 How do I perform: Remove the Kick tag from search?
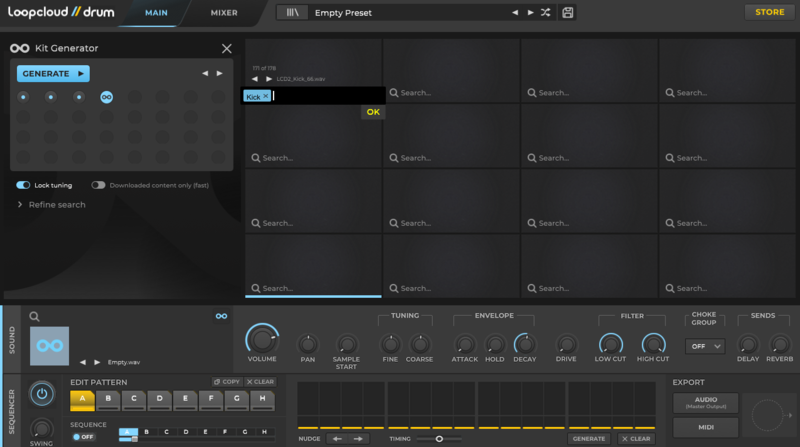click(266, 96)
